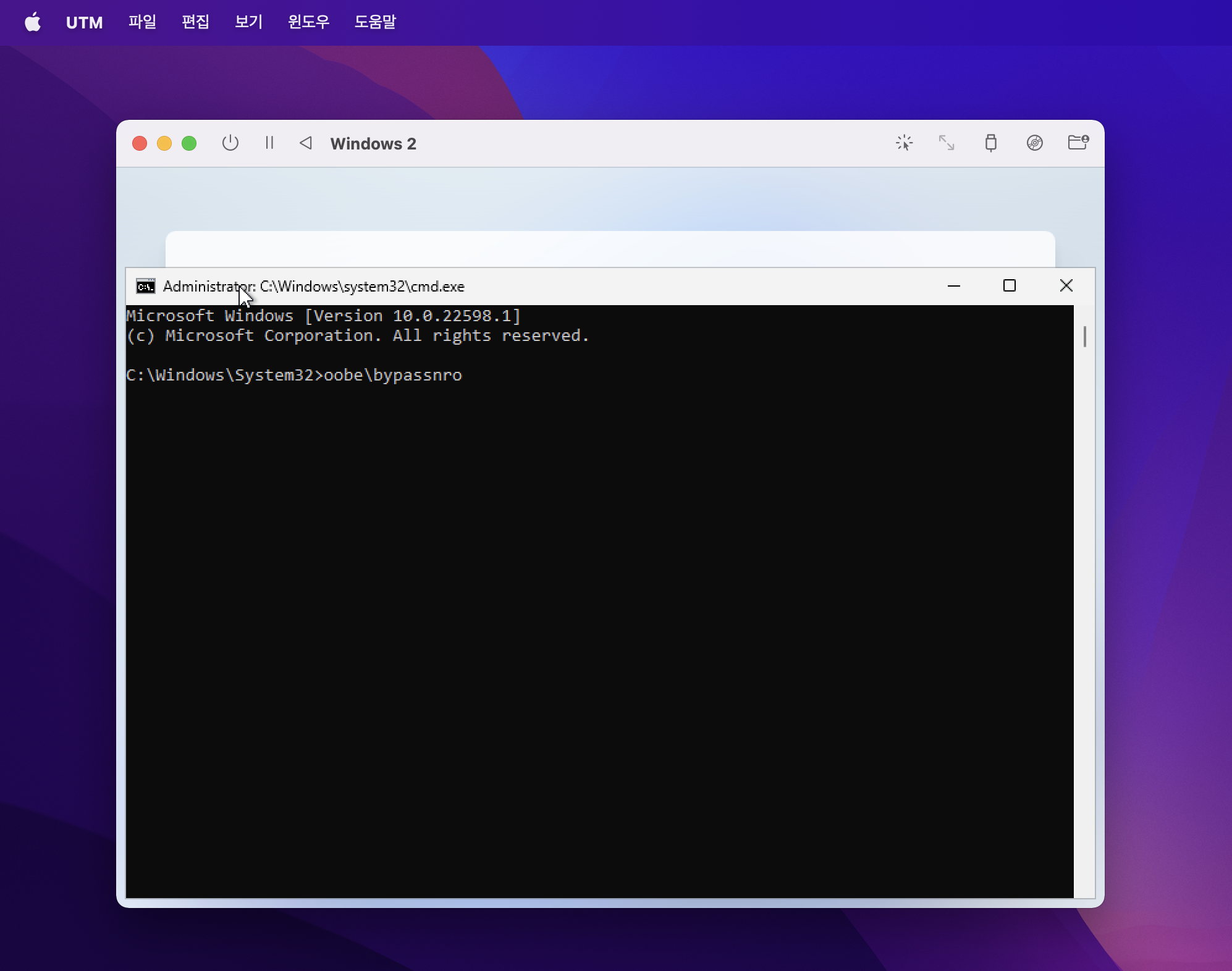
Task: Click the command prompt scrollbar thumb
Action: click(1084, 337)
